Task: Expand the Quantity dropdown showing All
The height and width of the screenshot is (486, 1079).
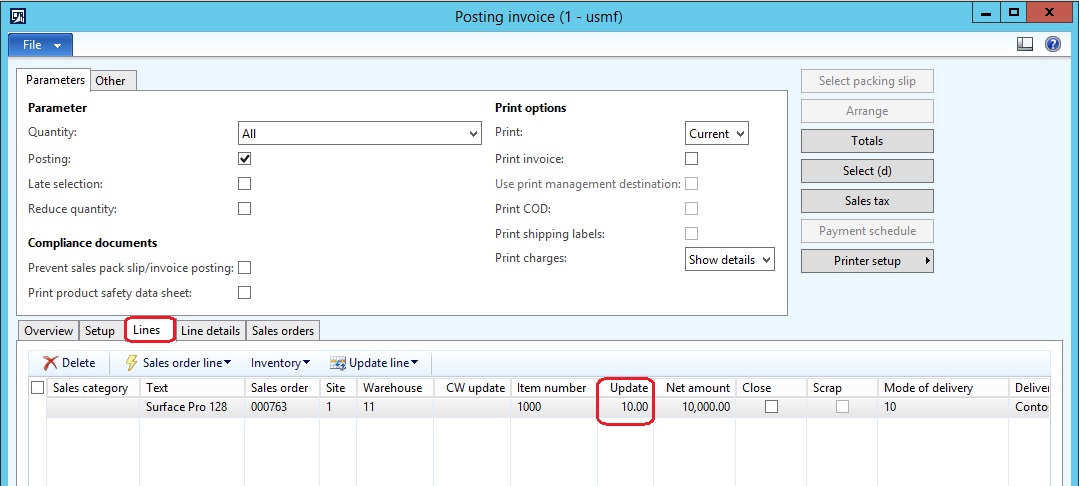Action: (x=473, y=134)
